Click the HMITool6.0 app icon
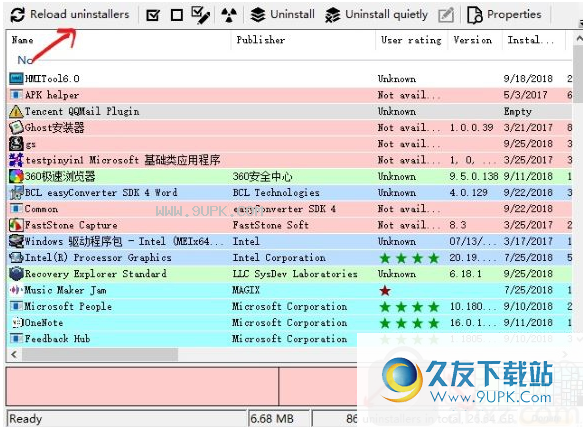This screenshot has width=583, height=427. tap(16, 78)
